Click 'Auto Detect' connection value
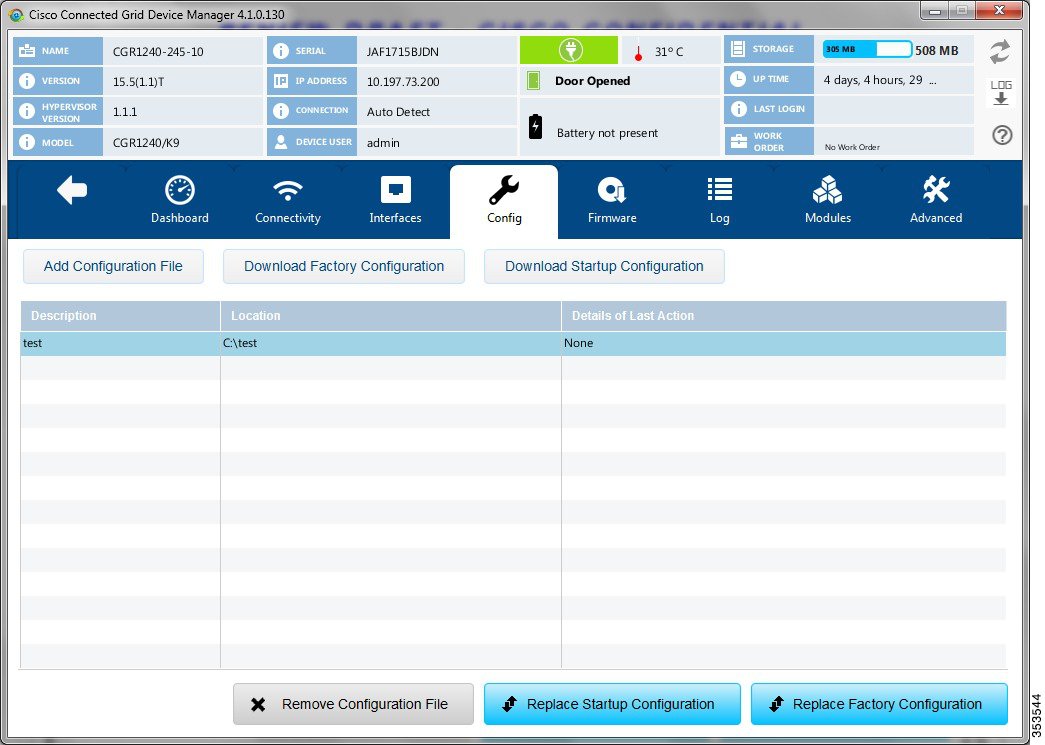Viewport: 1045px width, 745px height. [x=398, y=112]
